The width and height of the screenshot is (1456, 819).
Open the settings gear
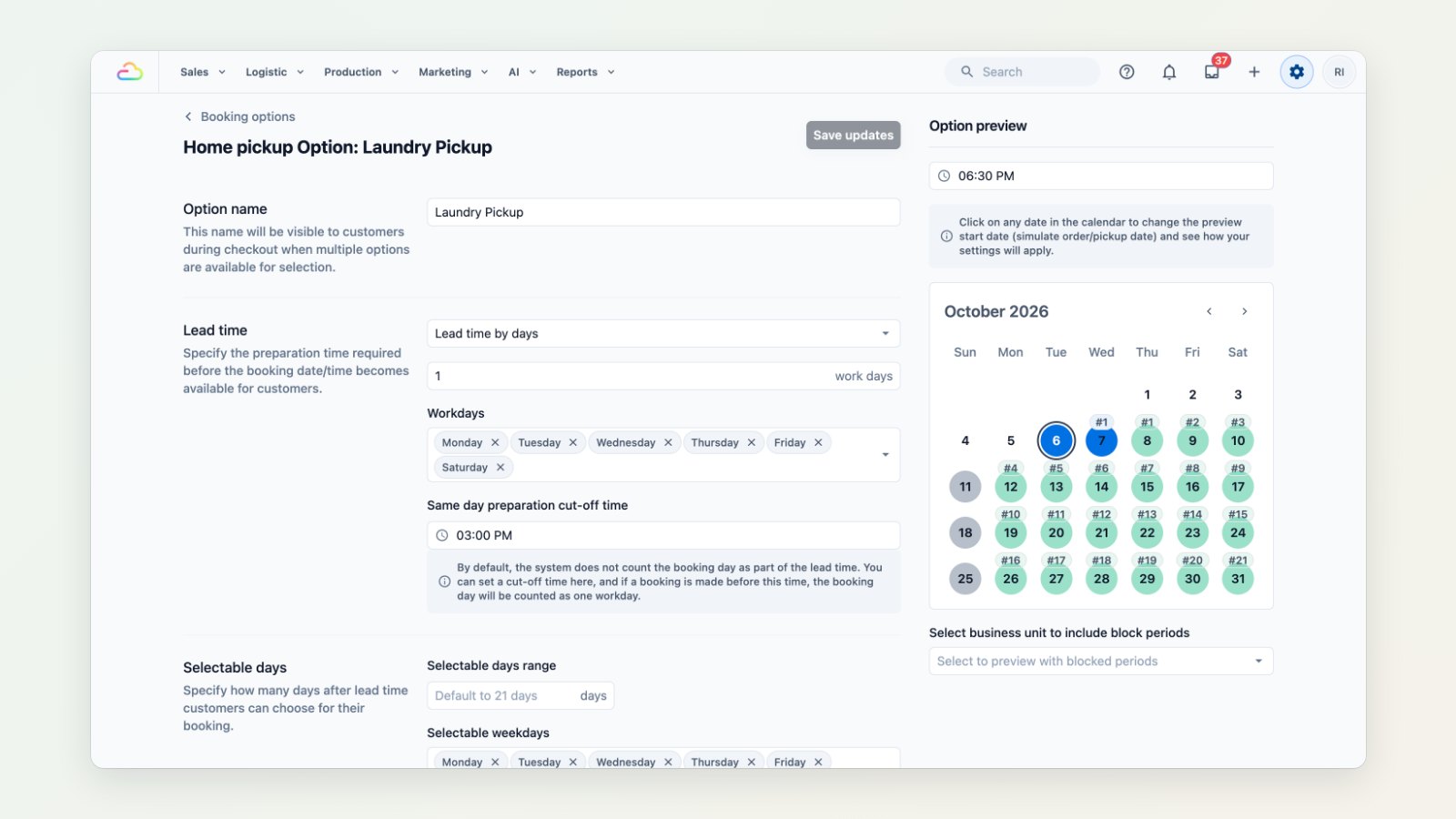click(1297, 72)
